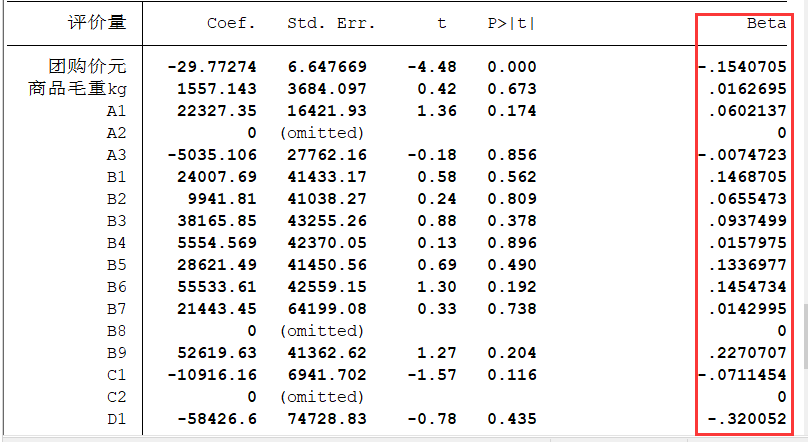
Task: Click the Beta value .0602137
Action: click(x=748, y=111)
